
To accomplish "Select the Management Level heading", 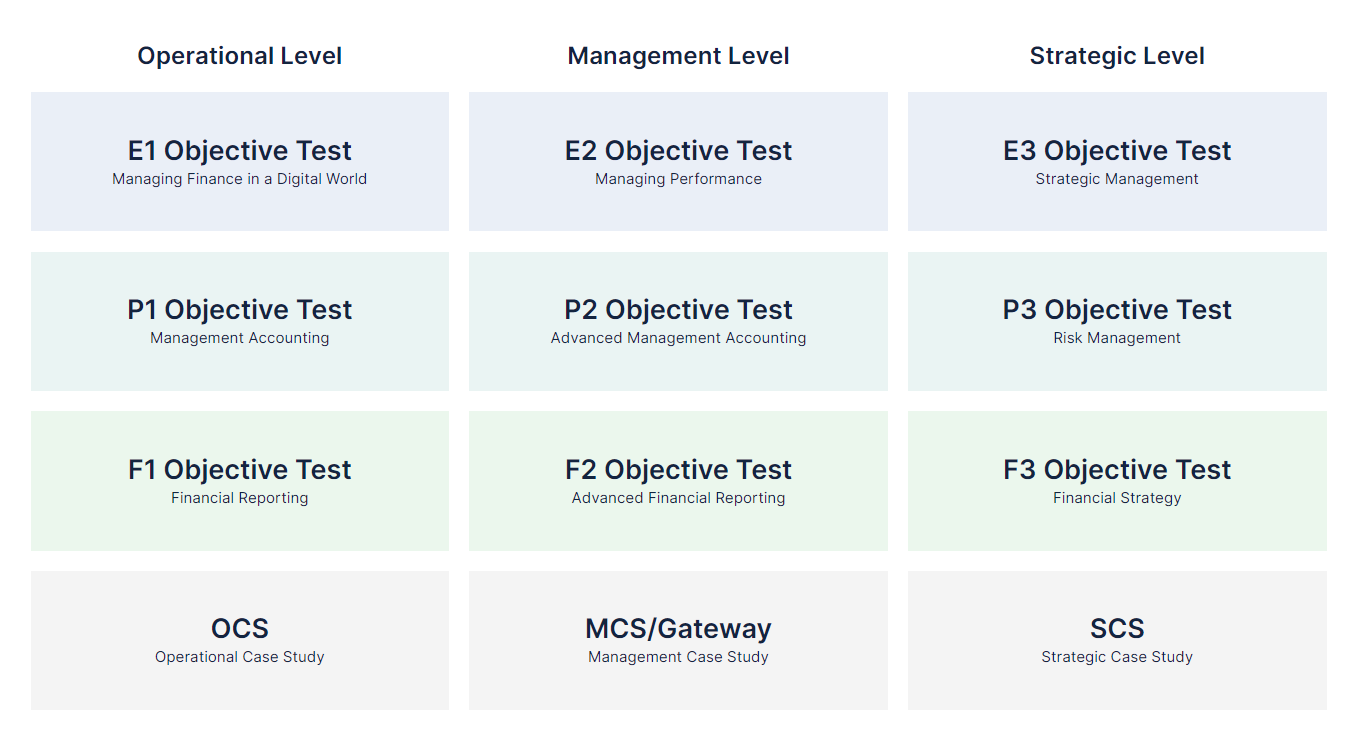I will tap(678, 56).
